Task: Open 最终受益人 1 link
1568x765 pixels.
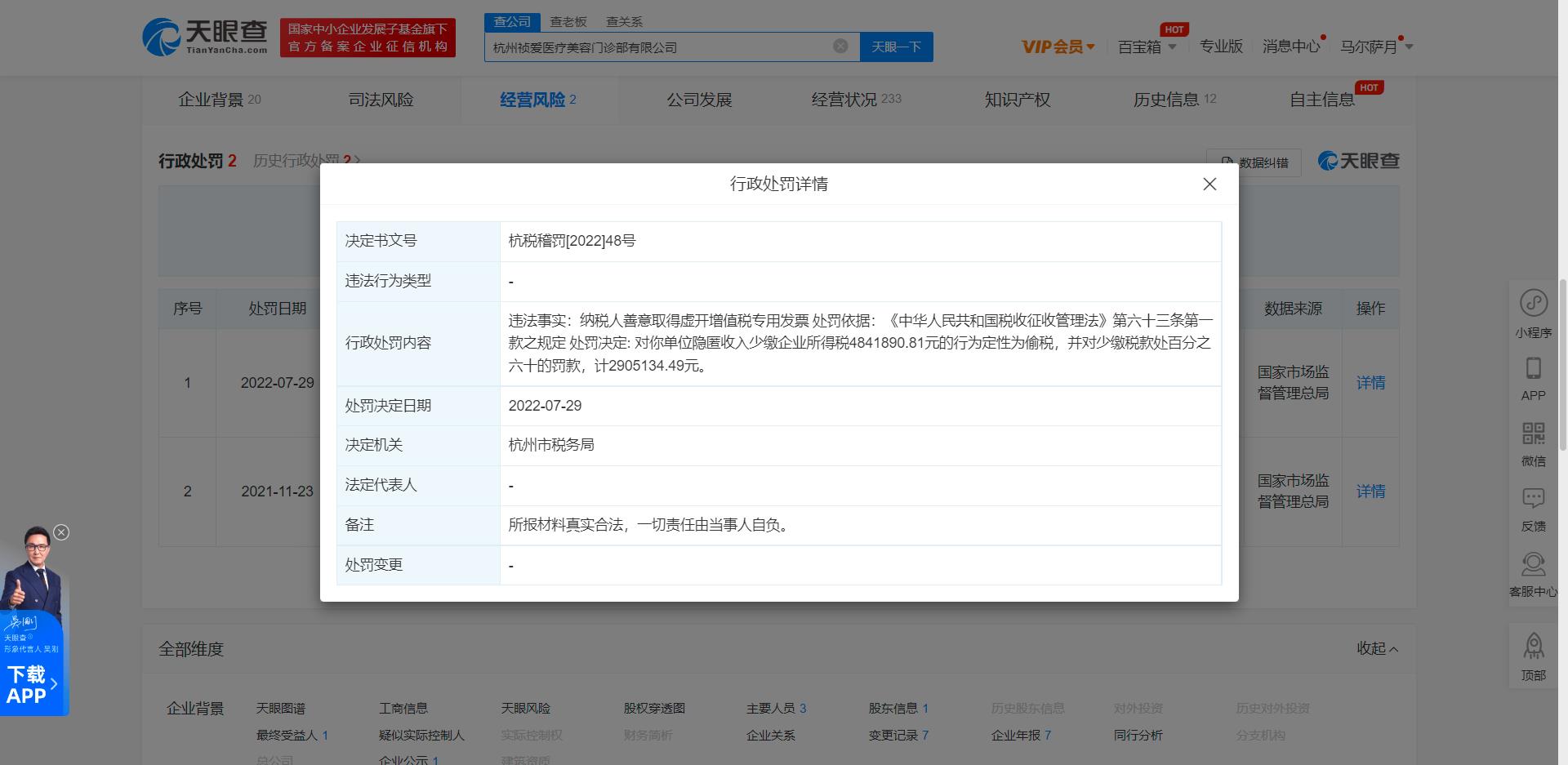Action: [x=292, y=736]
